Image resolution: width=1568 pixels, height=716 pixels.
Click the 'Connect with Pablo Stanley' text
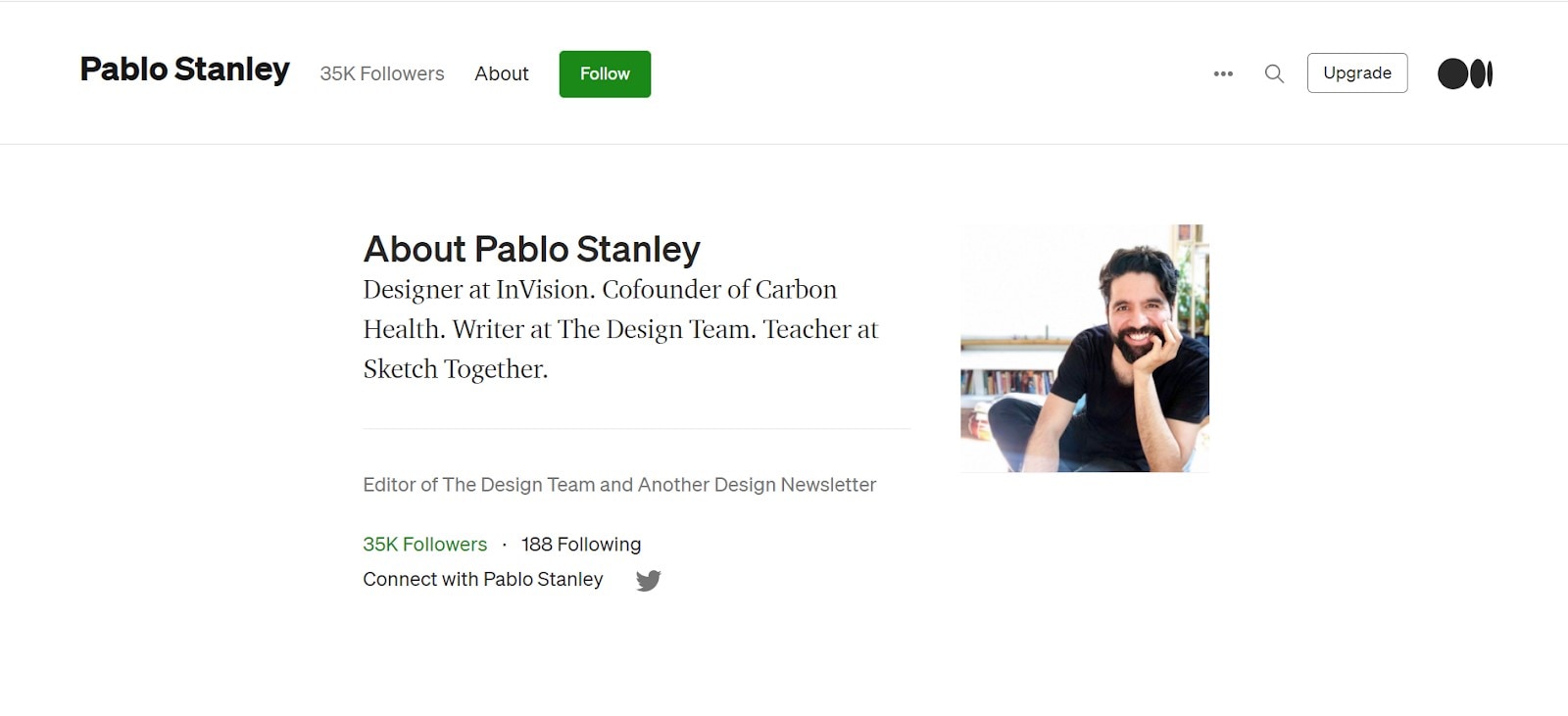483,580
